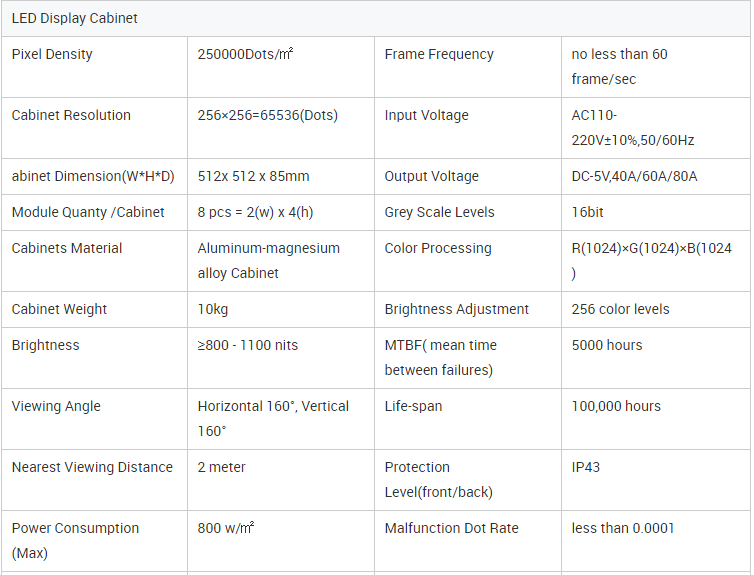Click the 16bit grey scale value
This screenshot has width=754, height=575.
(x=588, y=212)
